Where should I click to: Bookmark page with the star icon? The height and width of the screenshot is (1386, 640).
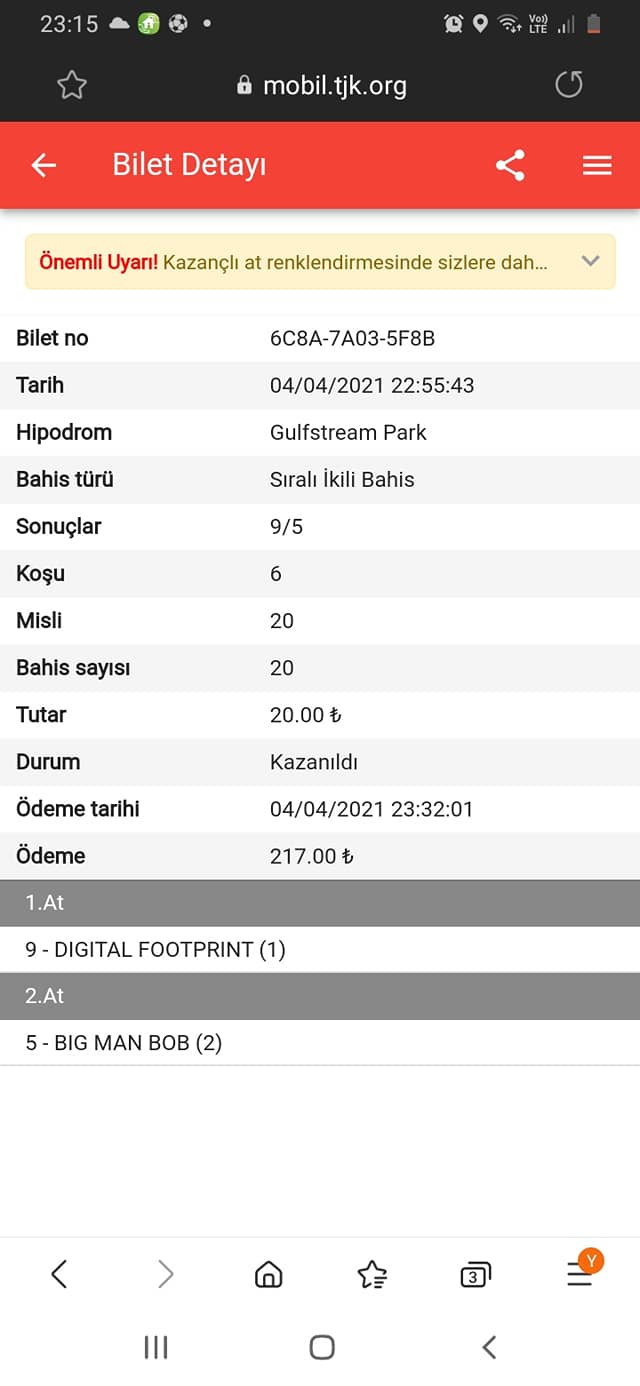[72, 85]
